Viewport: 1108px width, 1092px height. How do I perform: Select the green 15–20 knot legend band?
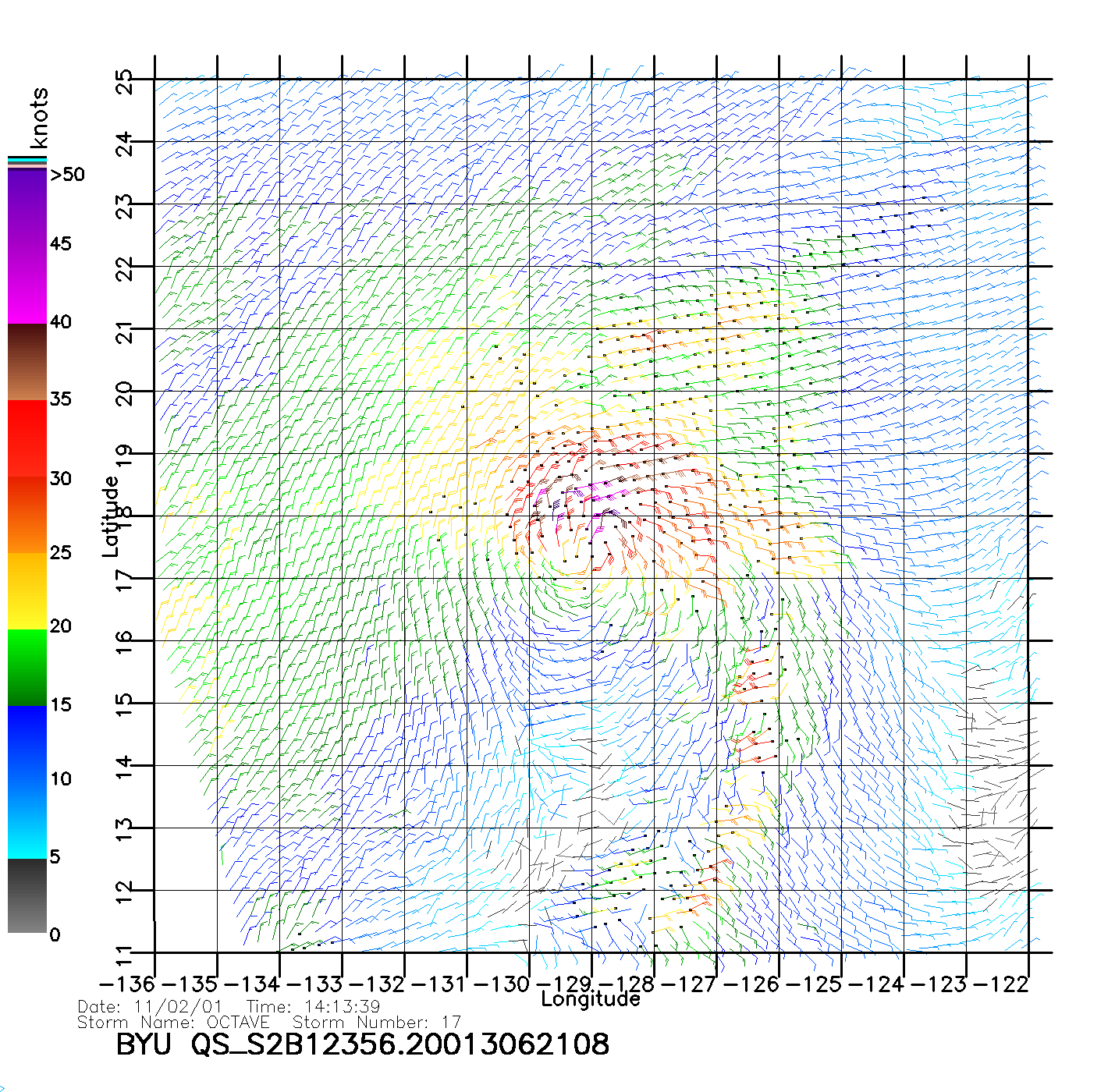coord(27,667)
